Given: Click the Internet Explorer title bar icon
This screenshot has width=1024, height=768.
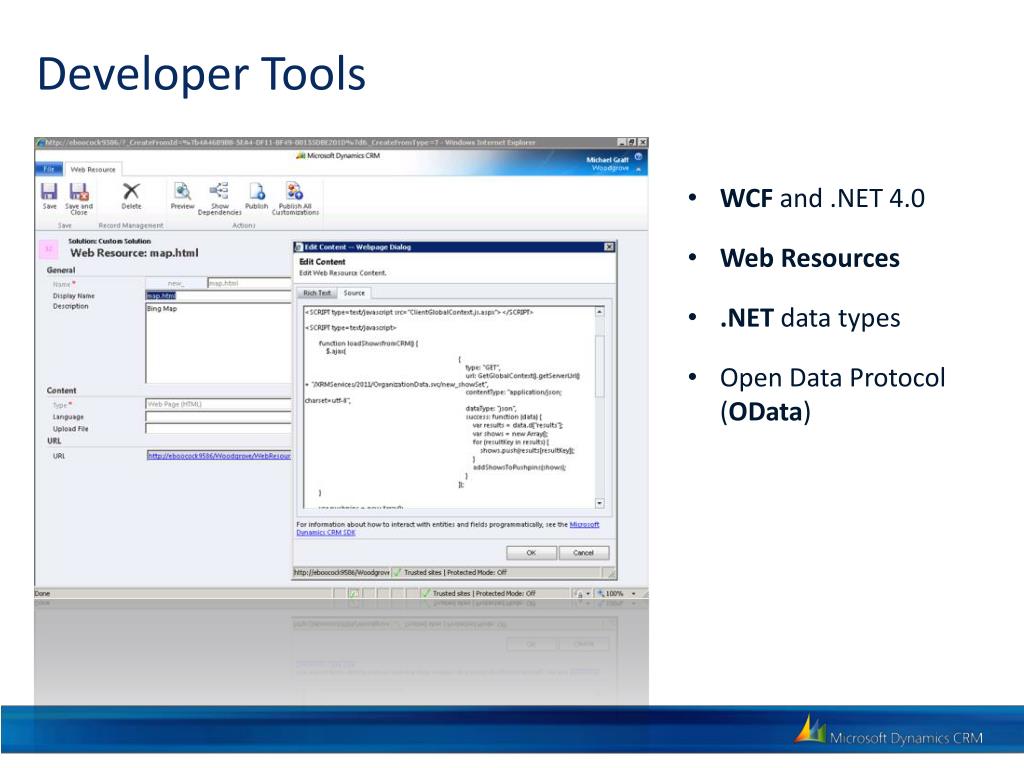Looking at the screenshot, I should [40, 142].
